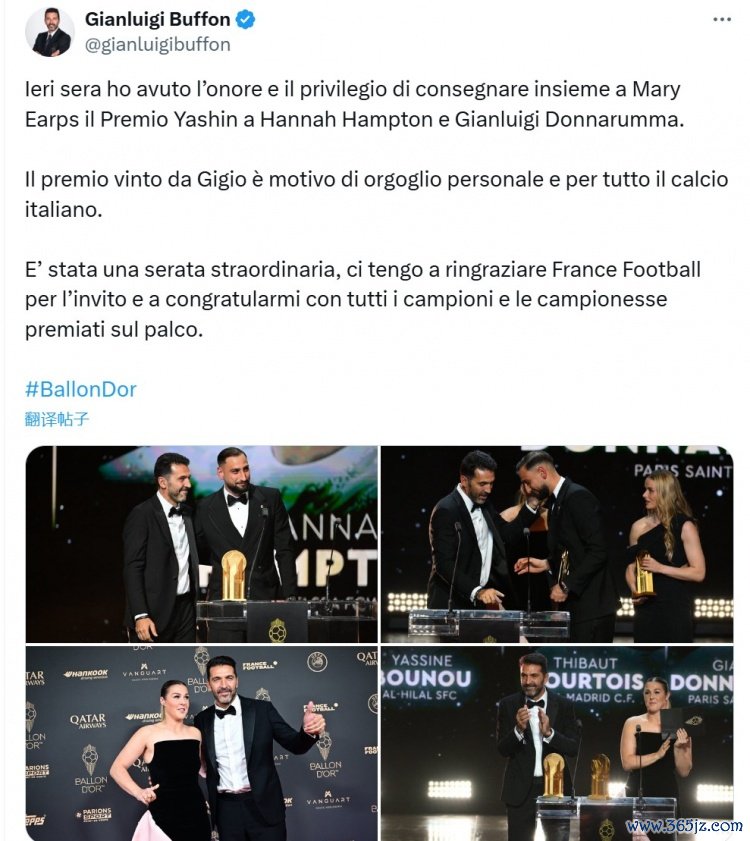Click the paragraph about Gigio's award
750x841 pixels.
[377, 194]
